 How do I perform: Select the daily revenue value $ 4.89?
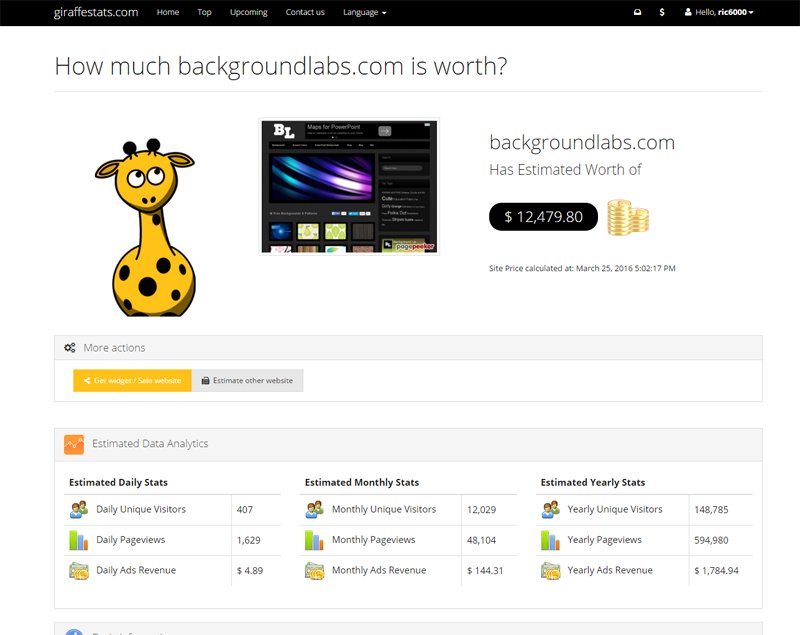[x=249, y=571]
